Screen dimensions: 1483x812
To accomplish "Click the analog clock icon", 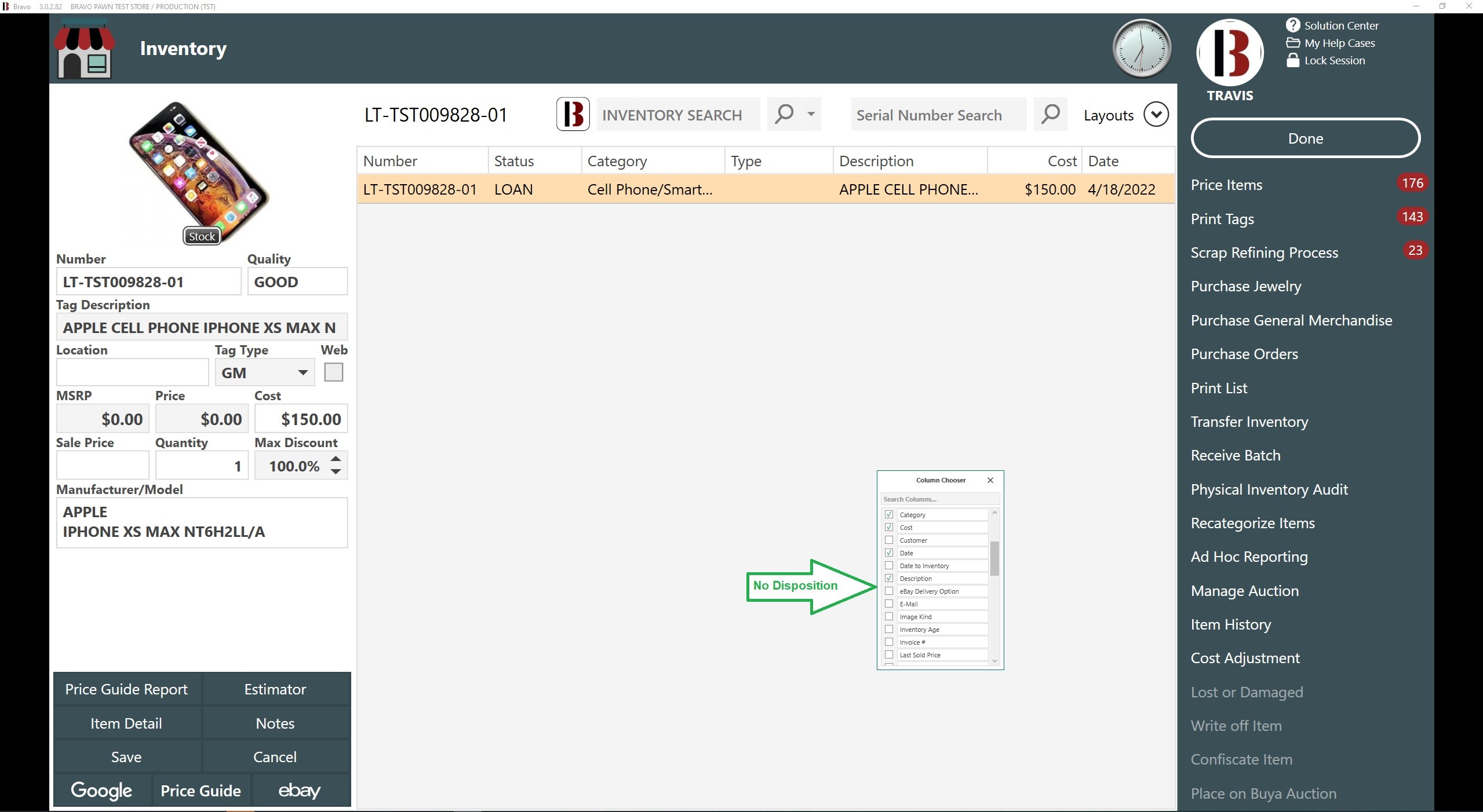I will coord(1141,49).
